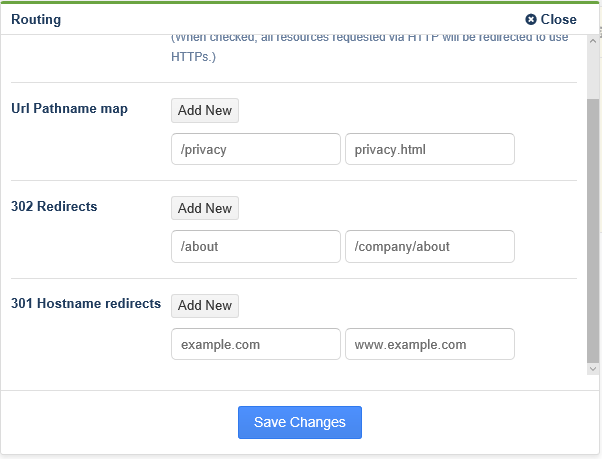Viewport: 602px width, 459px height.
Task: Add new Url Pathname map entry
Action: pyautogui.click(x=205, y=111)
